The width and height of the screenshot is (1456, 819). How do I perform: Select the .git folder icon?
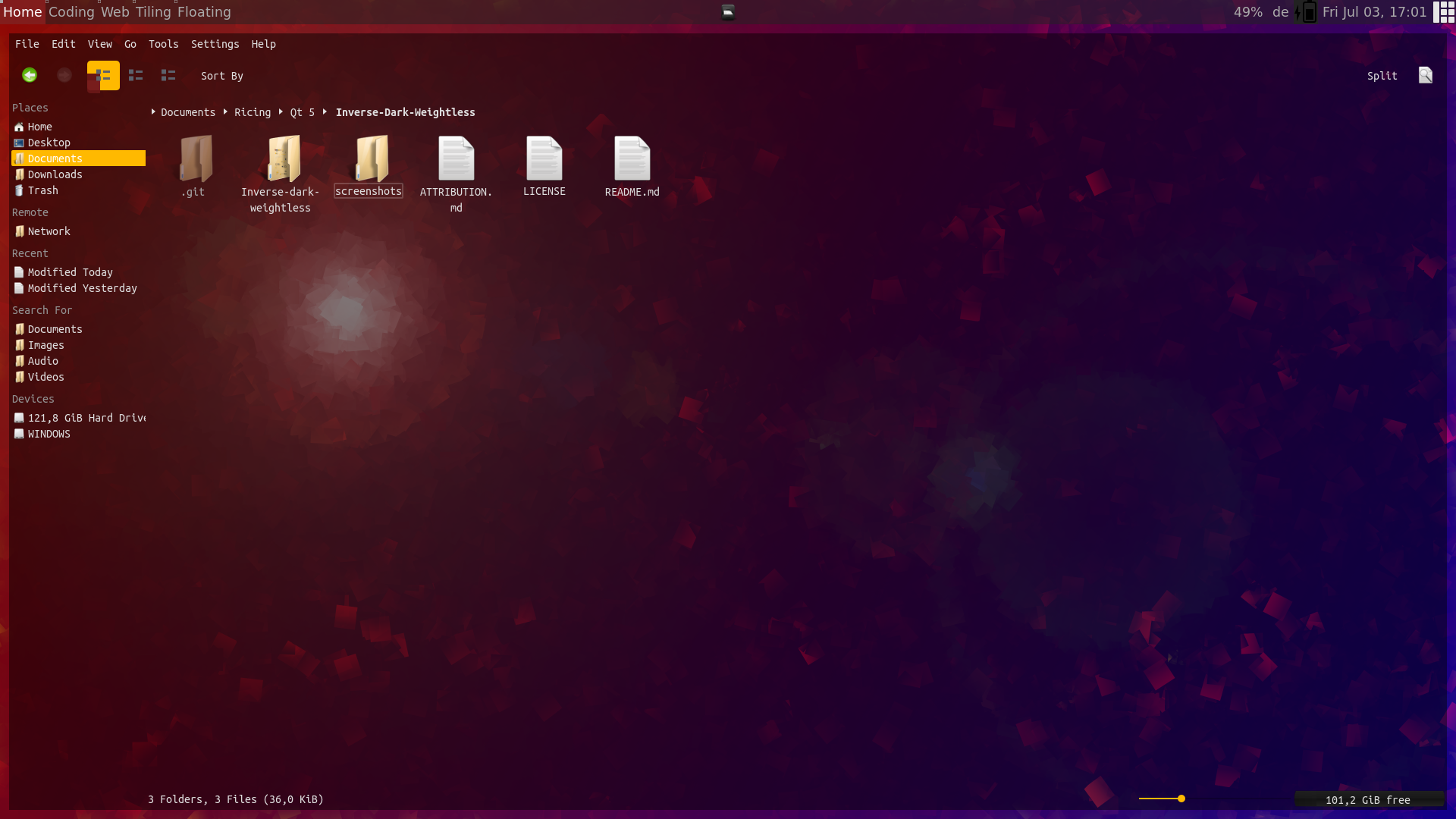(x=195, y=158)
